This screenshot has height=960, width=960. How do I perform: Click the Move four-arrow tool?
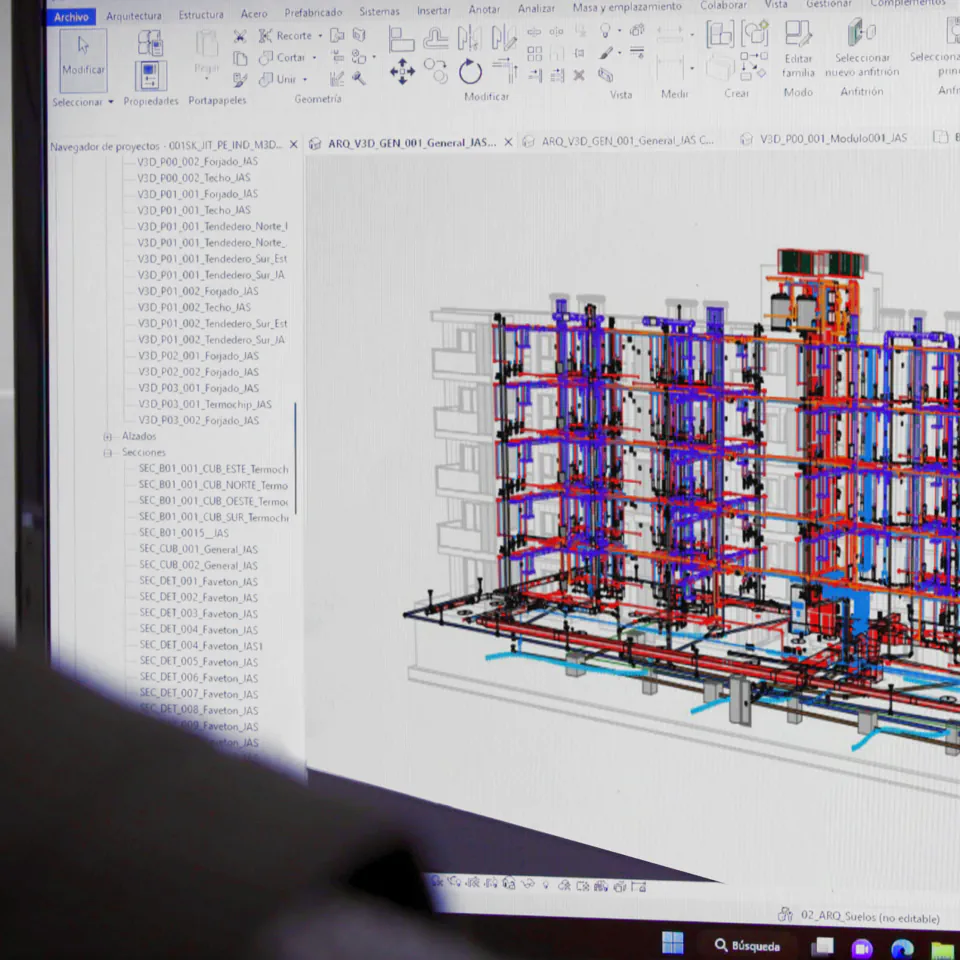[402, 71]
